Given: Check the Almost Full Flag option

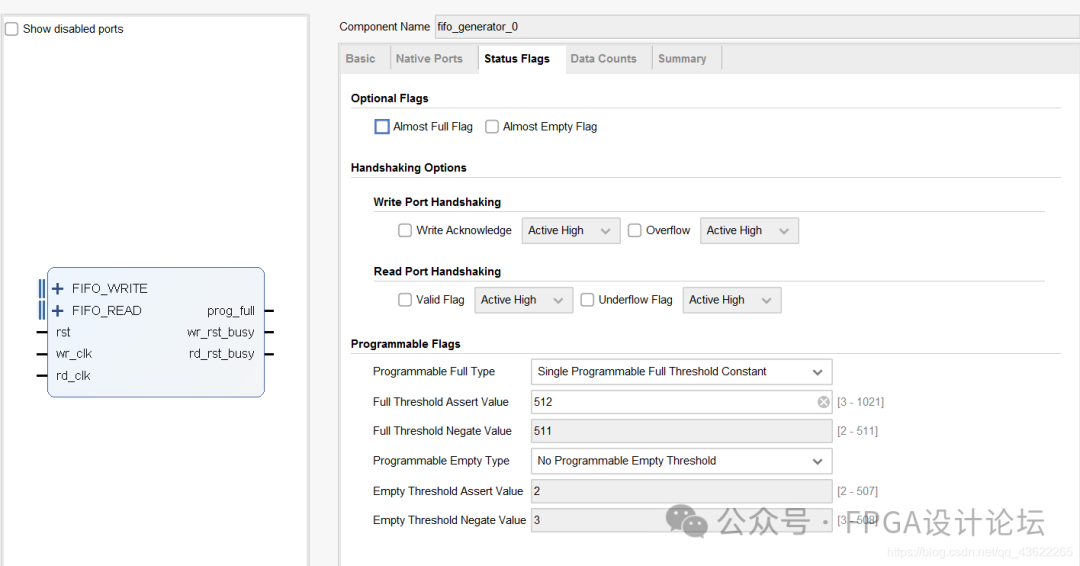Looking at the screenshot, I should tap(381, 127).
